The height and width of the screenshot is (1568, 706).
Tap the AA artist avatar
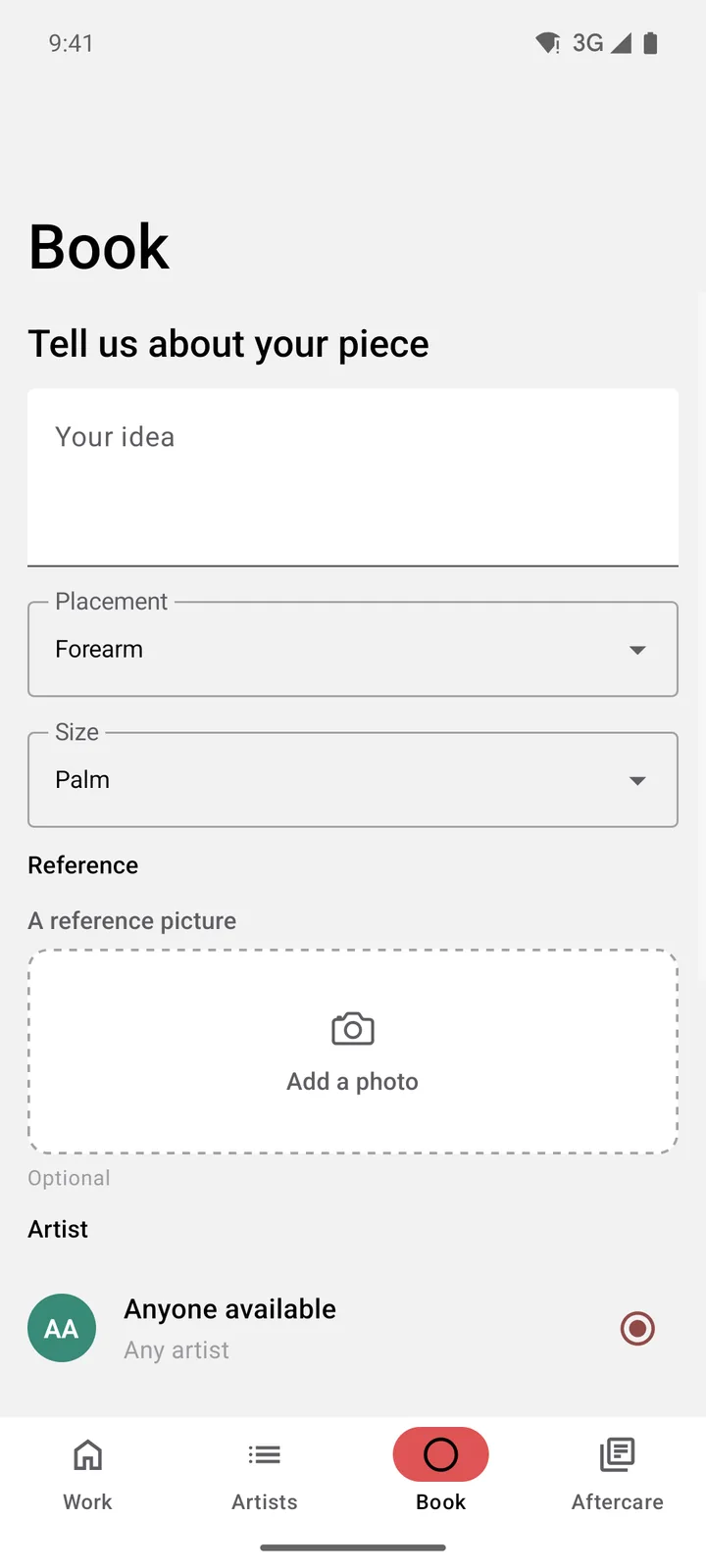pos(62,1328)
